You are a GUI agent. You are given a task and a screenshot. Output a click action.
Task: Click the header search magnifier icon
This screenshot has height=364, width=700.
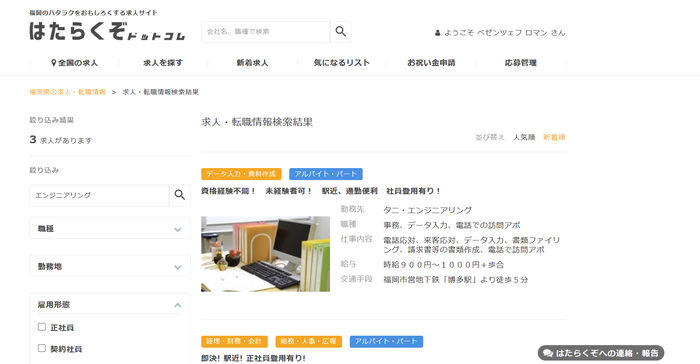(341, 32)
